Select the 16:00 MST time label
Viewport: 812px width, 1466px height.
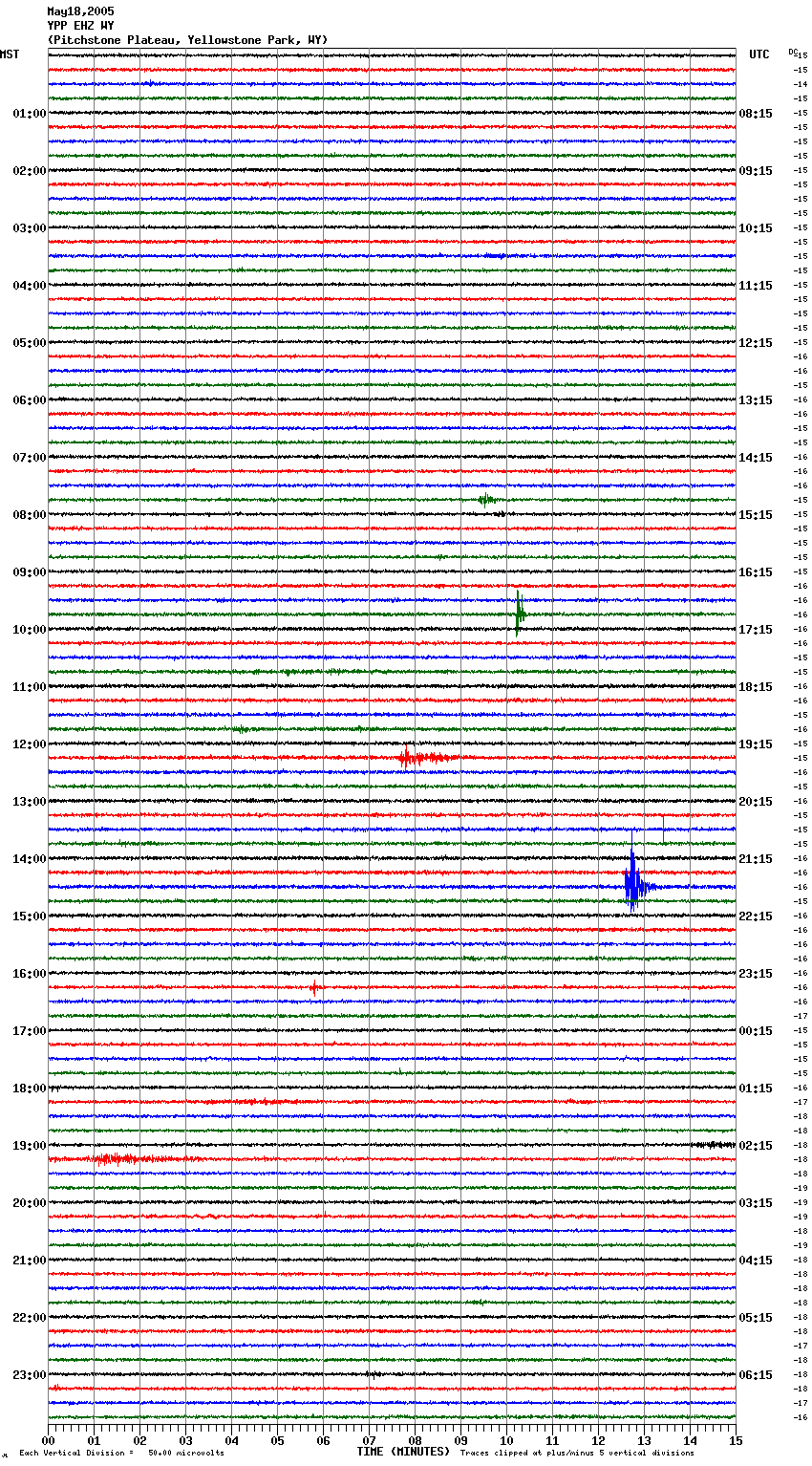pyautogui.click(x=29, y=974)
